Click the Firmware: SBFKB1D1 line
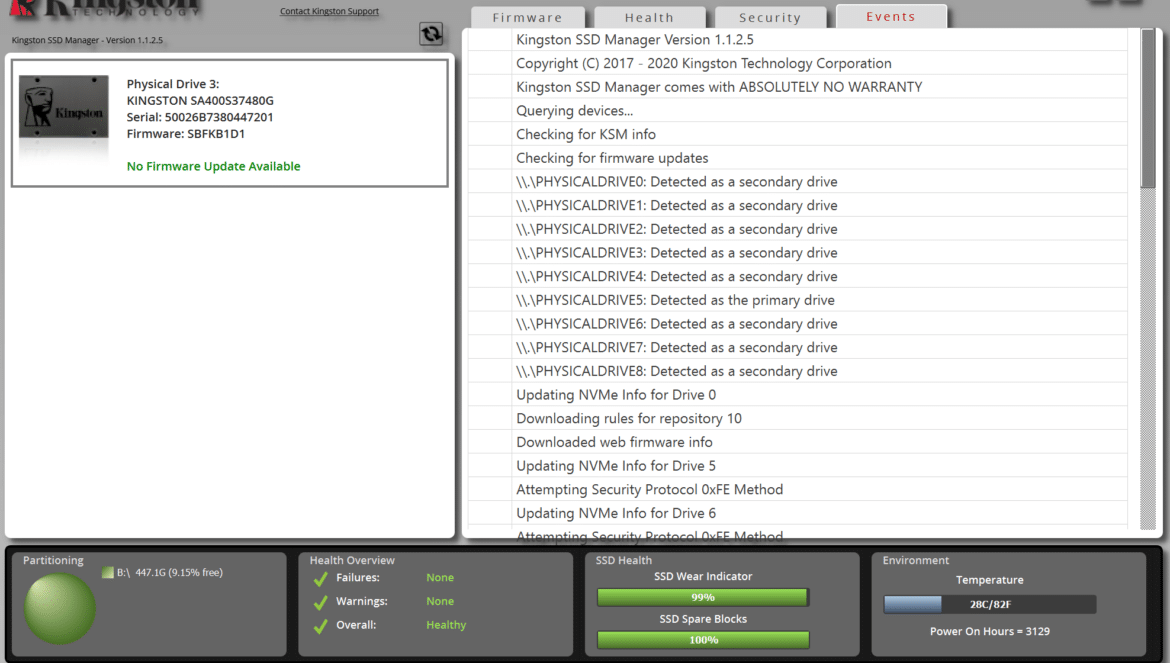 click(x=186, y=134)
